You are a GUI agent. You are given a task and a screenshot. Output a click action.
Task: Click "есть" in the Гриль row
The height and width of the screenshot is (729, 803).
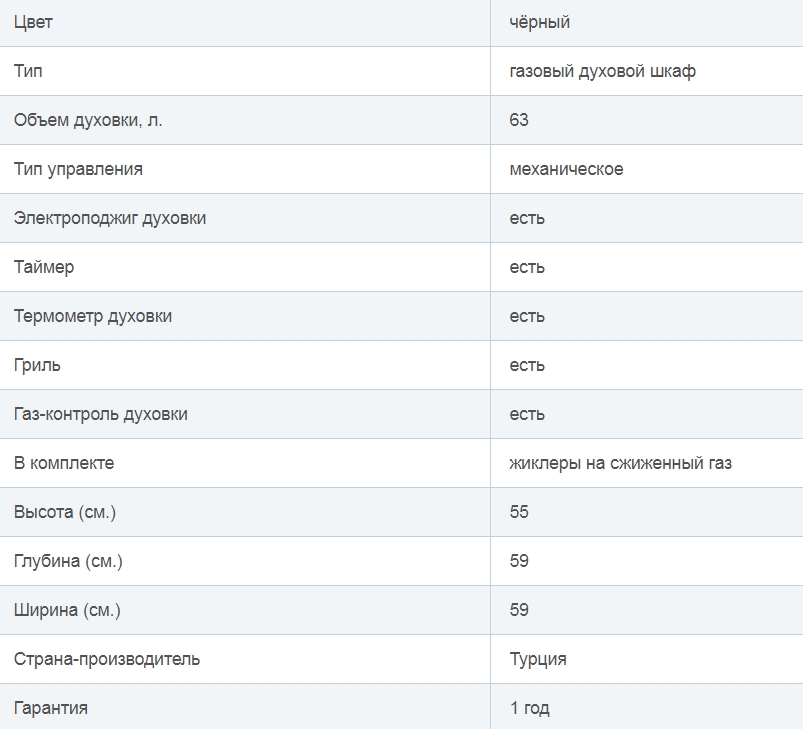[x=527, y=365]
